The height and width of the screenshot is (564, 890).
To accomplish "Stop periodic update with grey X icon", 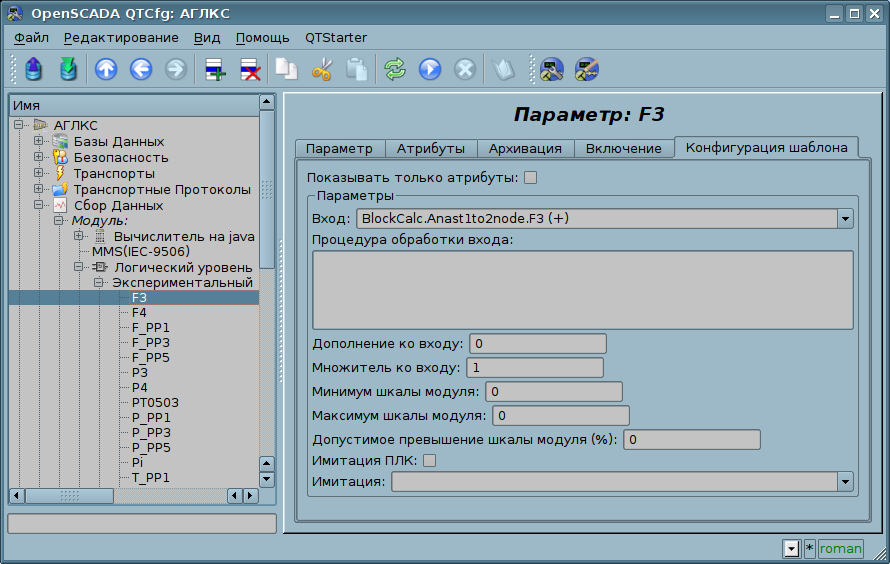I will (465, 70).
